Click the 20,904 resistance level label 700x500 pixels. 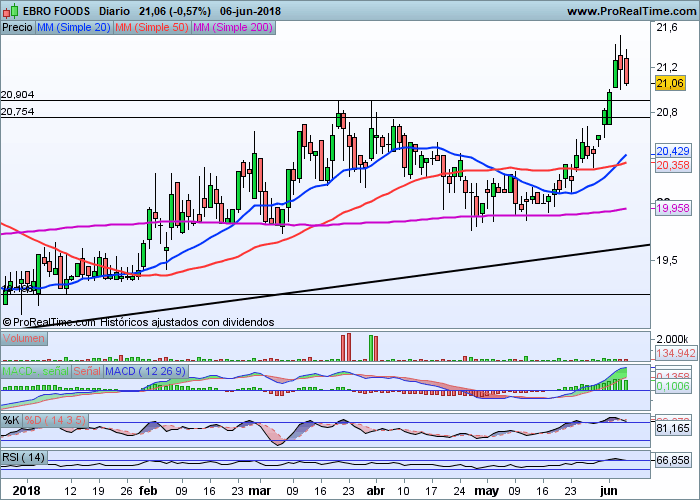click(17, 95)
